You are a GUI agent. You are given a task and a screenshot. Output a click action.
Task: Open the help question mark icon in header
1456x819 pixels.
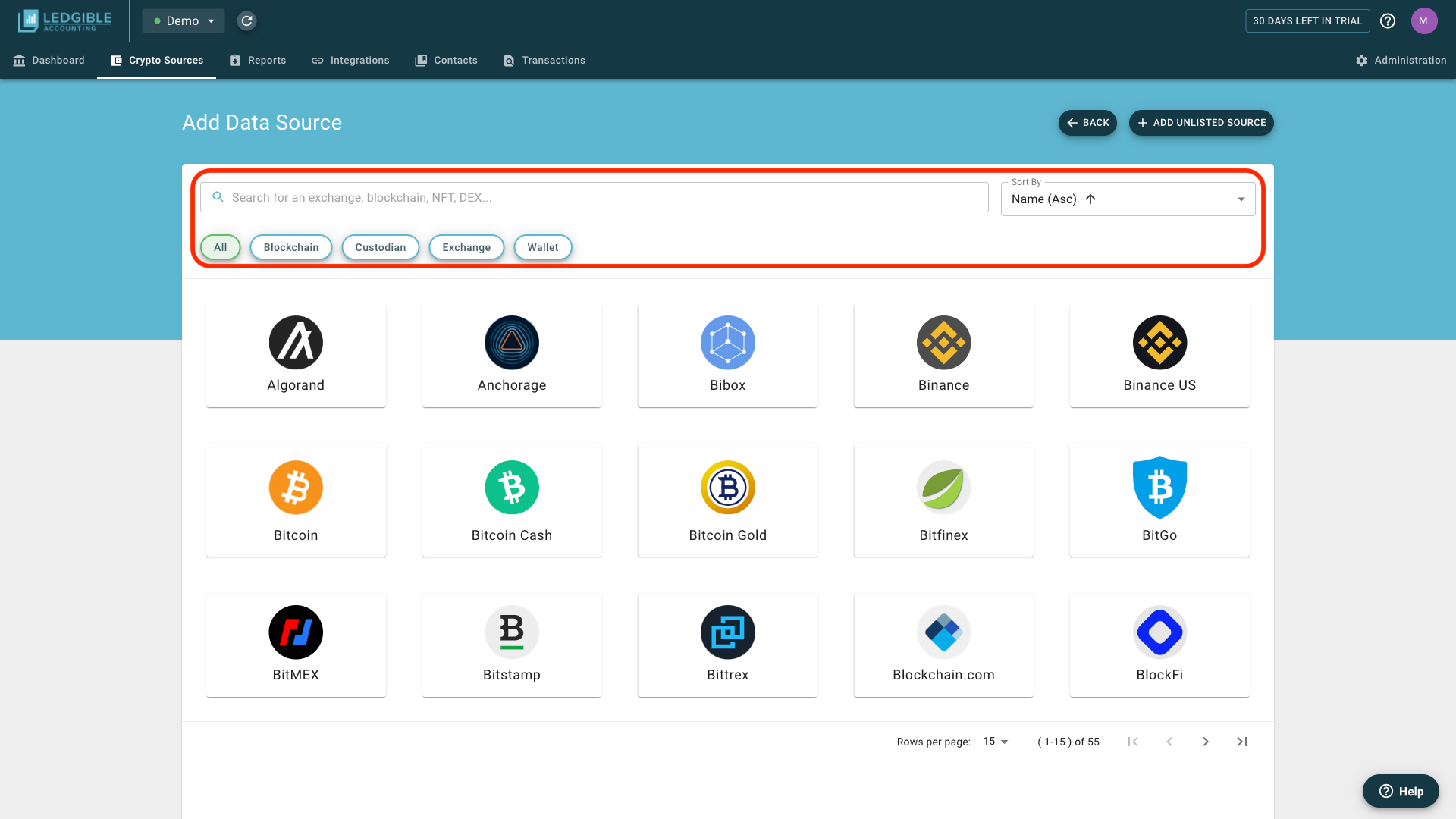click(x=1388, y=21)
